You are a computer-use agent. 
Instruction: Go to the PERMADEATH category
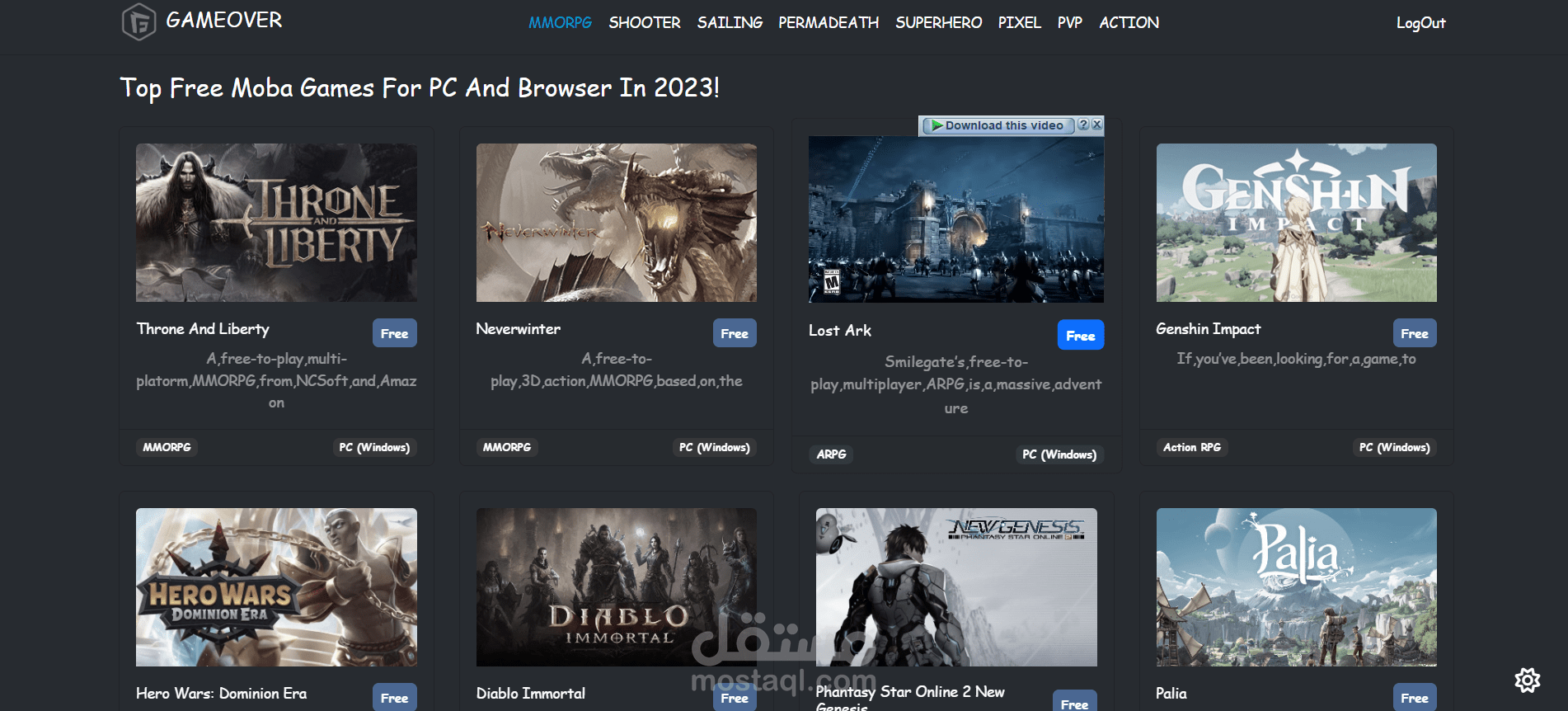pyautogui.click(x=829, y=22)
